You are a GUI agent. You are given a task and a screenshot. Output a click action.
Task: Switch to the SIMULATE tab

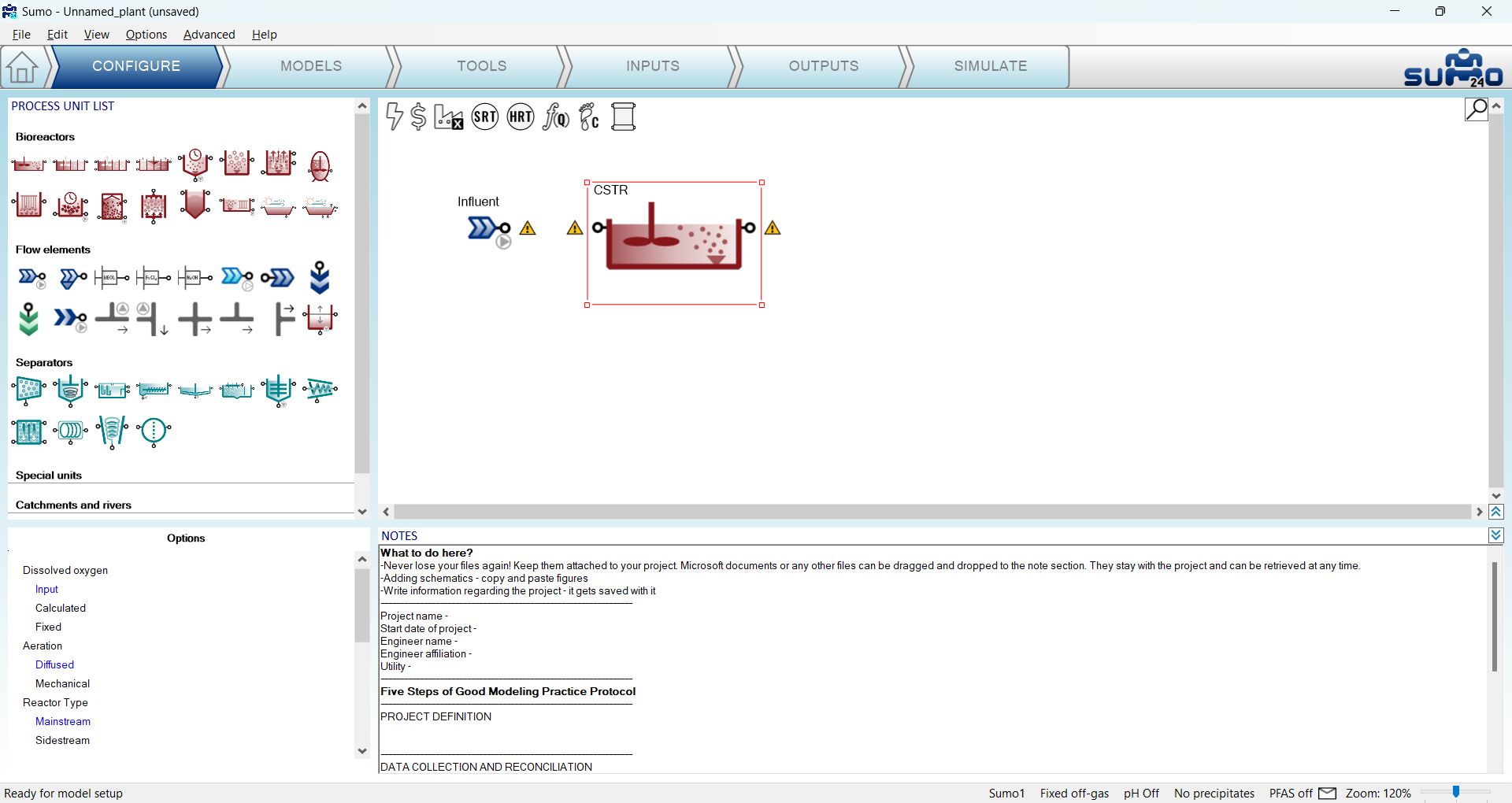pos(991,66)
